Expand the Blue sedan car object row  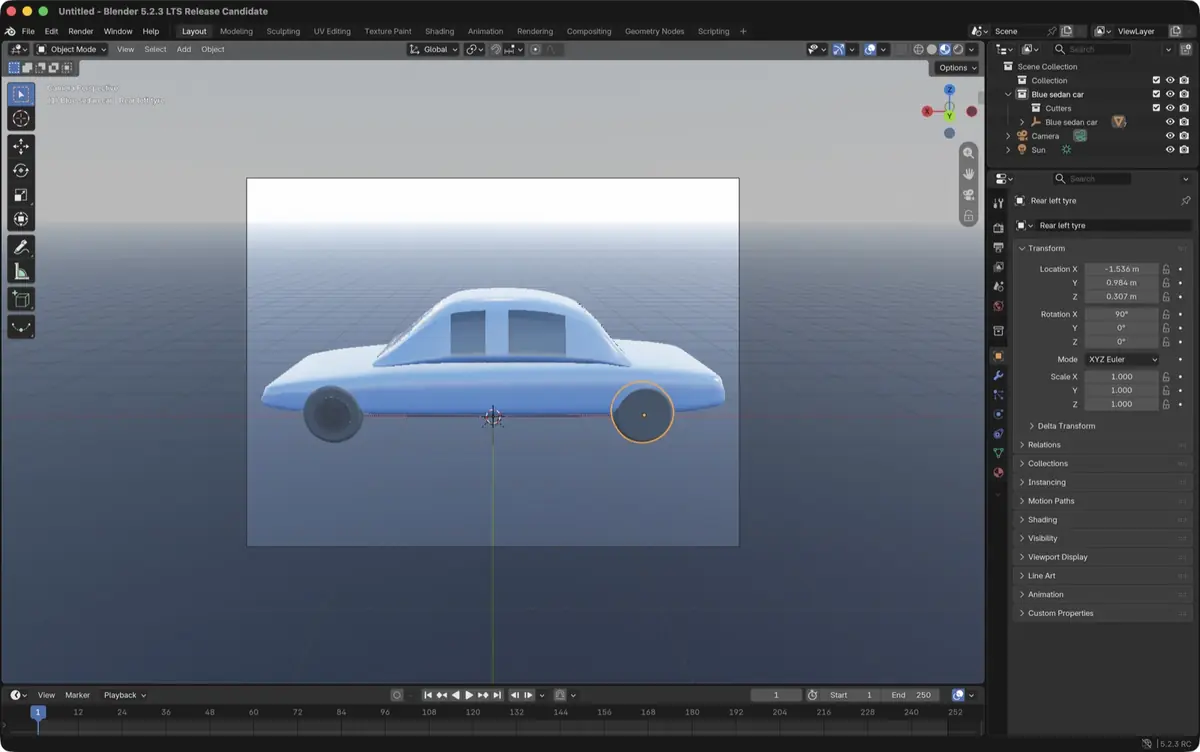1022,122
